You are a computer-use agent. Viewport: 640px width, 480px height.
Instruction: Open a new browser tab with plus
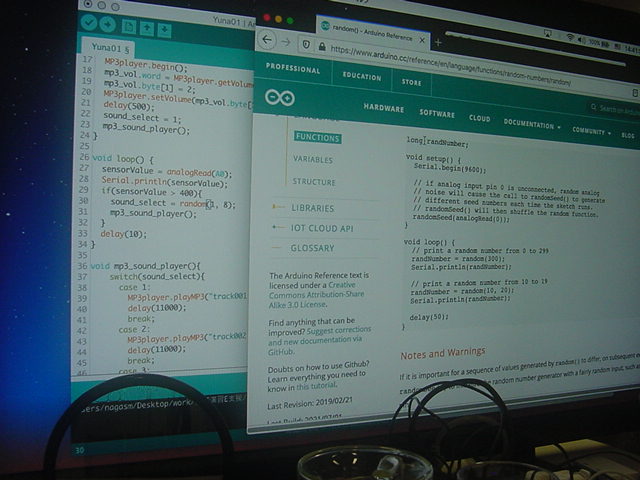(x=438, y=42)
